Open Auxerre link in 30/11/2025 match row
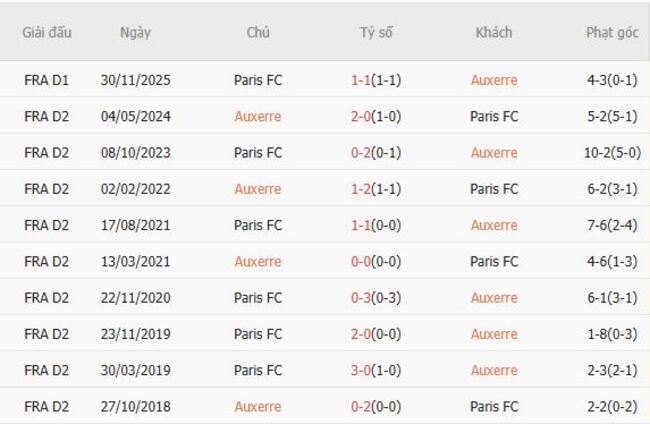Viewport: 650px width, 424px height. 494,80
